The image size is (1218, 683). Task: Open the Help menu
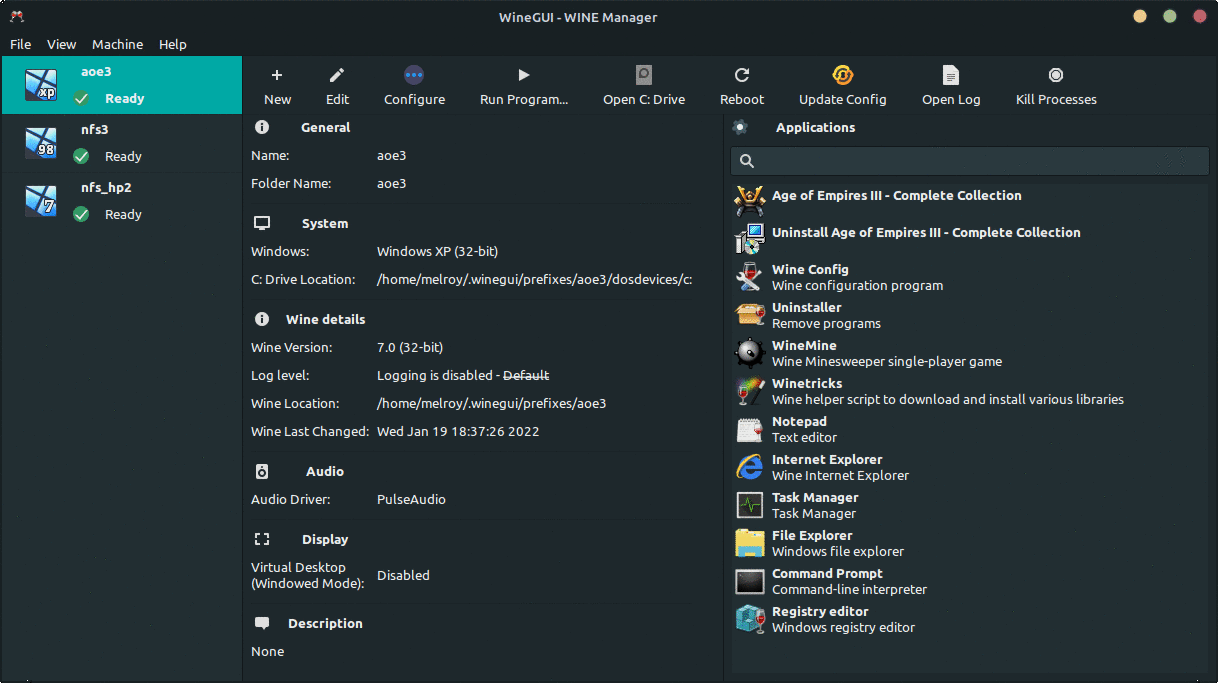pyautogui.click(x=173, y=44)
